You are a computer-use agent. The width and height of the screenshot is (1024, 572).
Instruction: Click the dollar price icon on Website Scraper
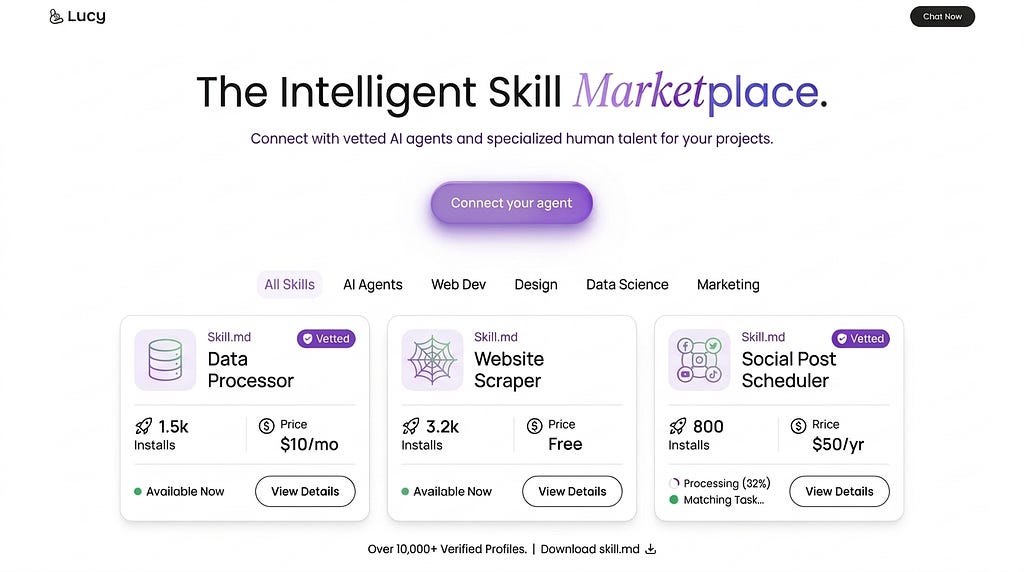534,426
